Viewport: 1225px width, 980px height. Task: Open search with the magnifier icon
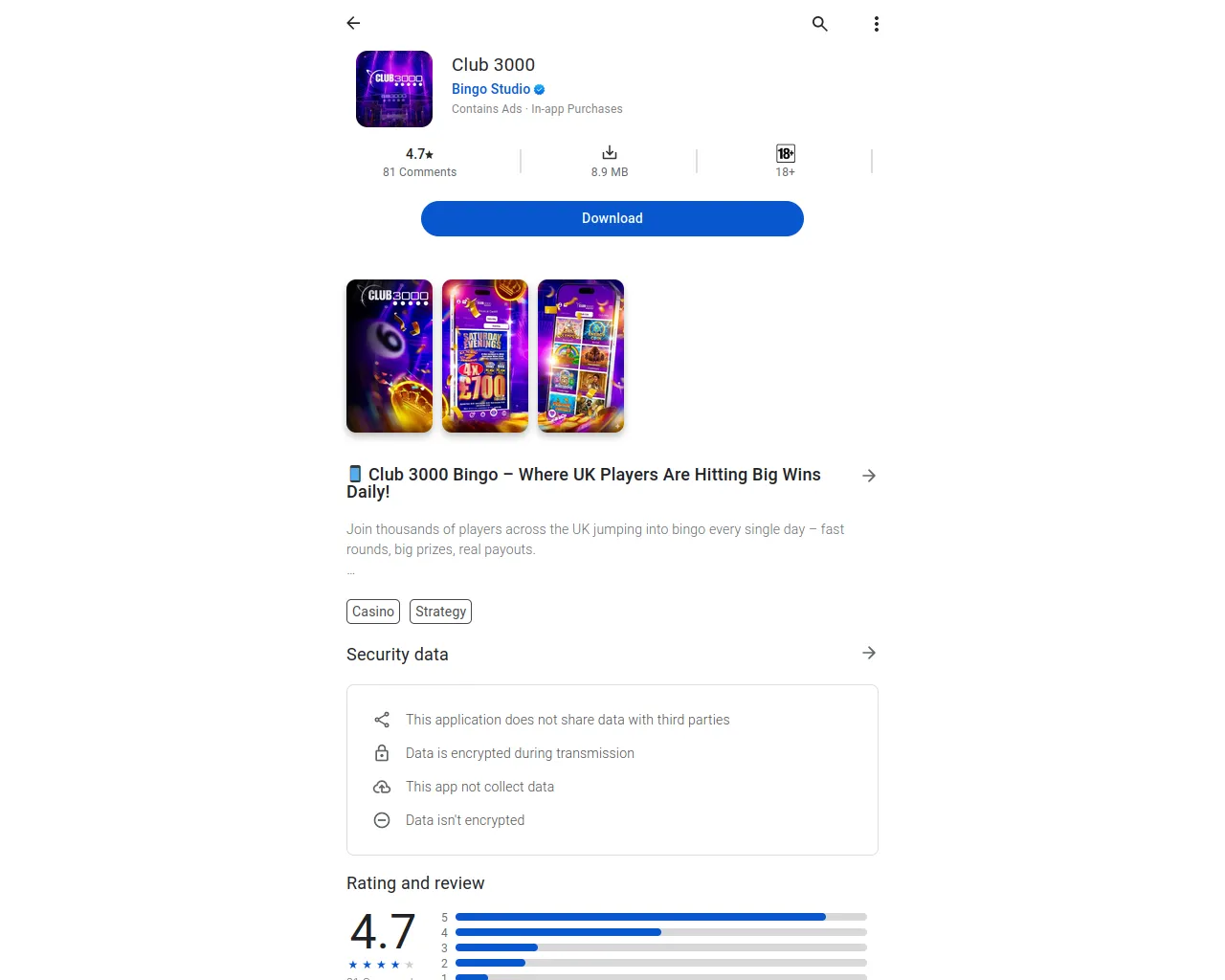(820, 24)
